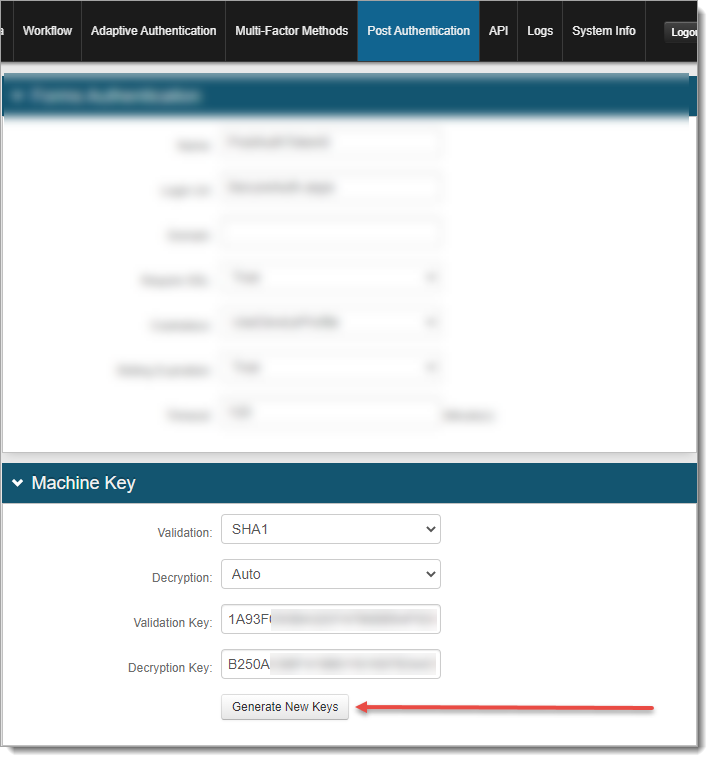Open the Sliding Expiration dropdown
The width and height of the screenshot is (713, 762).
(330, 368)
